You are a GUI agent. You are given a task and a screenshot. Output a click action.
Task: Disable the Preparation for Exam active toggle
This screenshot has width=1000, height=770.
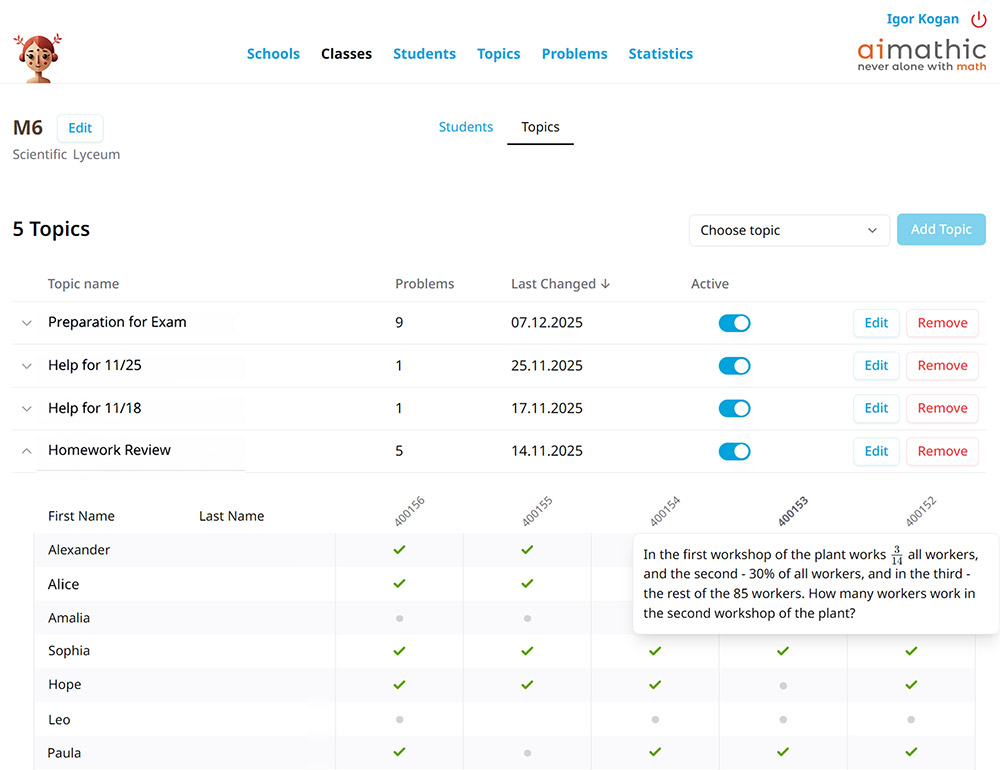[x=734, y=323]
